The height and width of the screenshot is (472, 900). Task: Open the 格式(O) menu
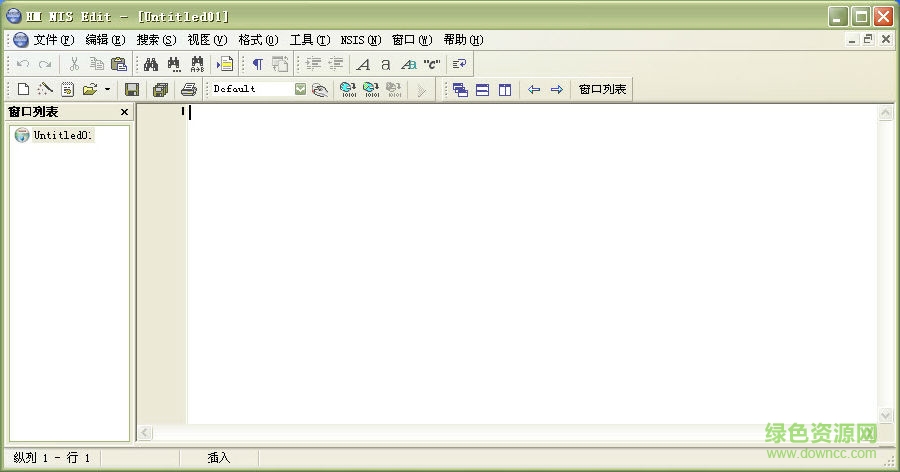coord(258,40)
